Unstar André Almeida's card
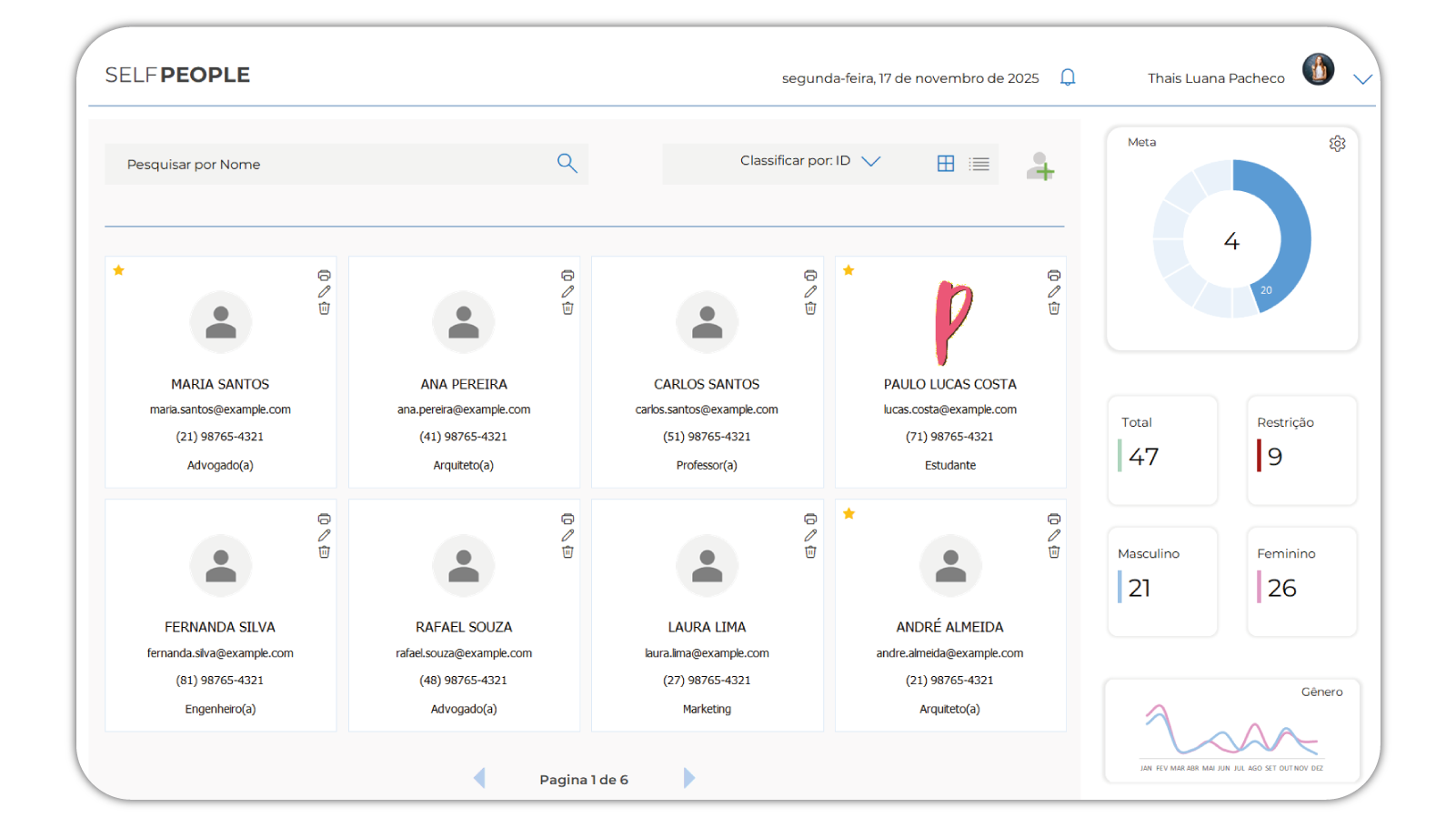The width and height of the screenshot is (1456, 838). (848, 514)
